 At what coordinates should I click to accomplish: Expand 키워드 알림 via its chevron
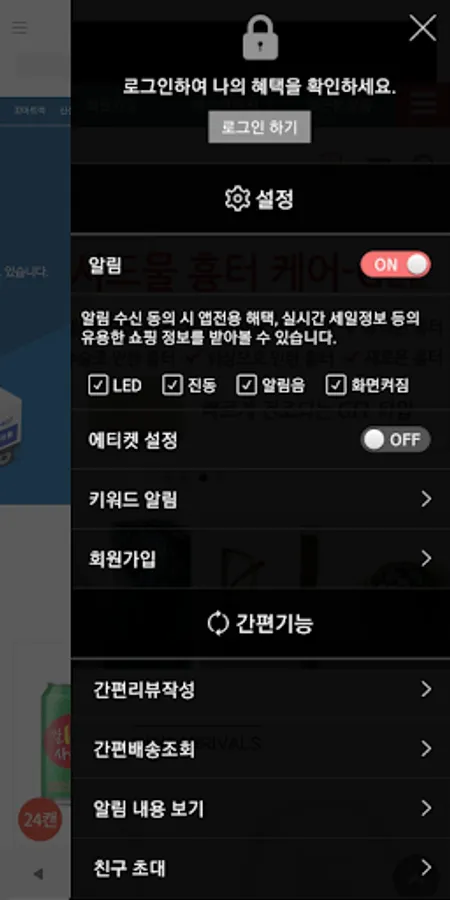426,499
